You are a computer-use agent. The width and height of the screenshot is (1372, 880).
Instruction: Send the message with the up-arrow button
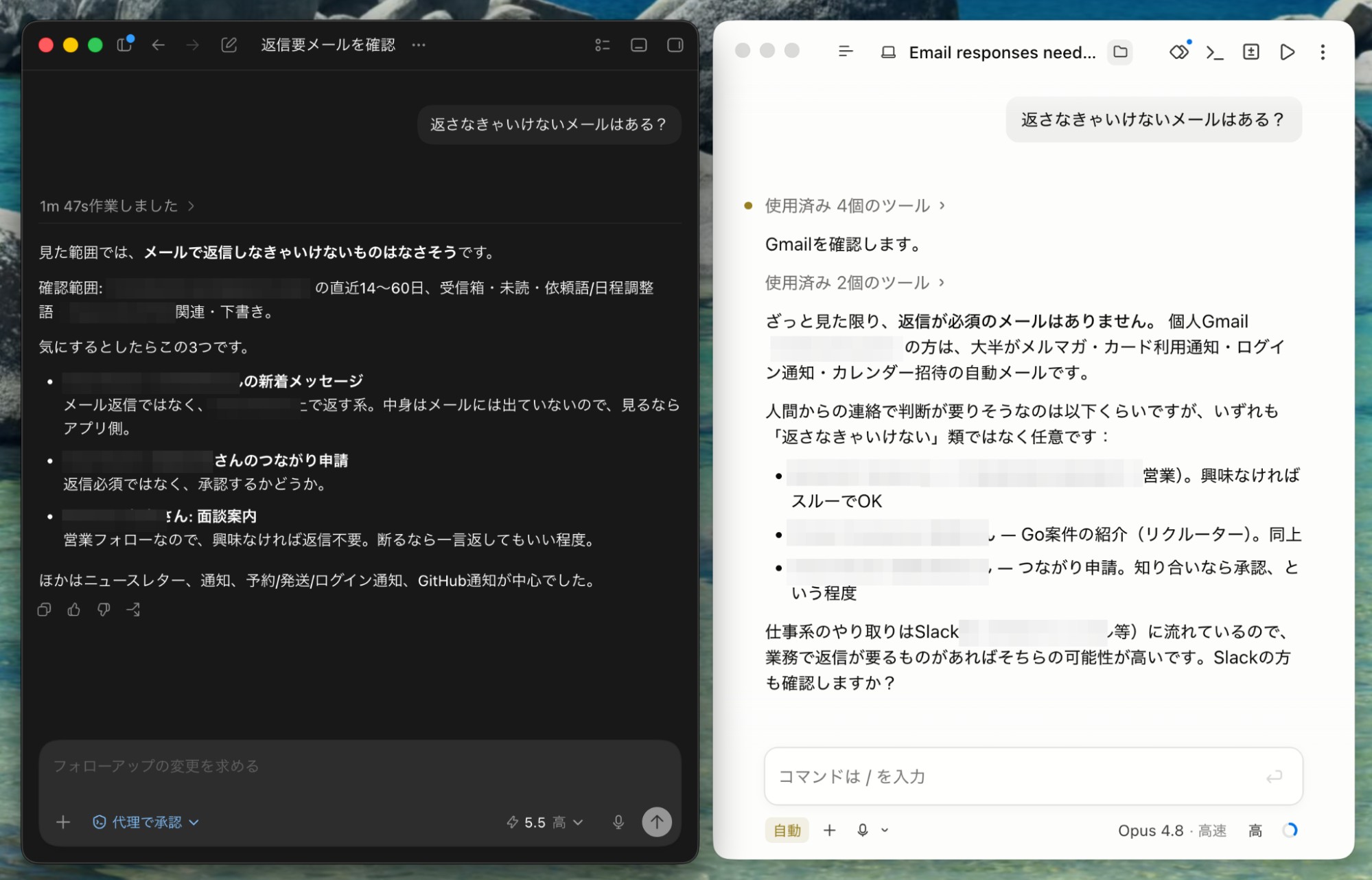pyautogui.click(x=657, y=822)
